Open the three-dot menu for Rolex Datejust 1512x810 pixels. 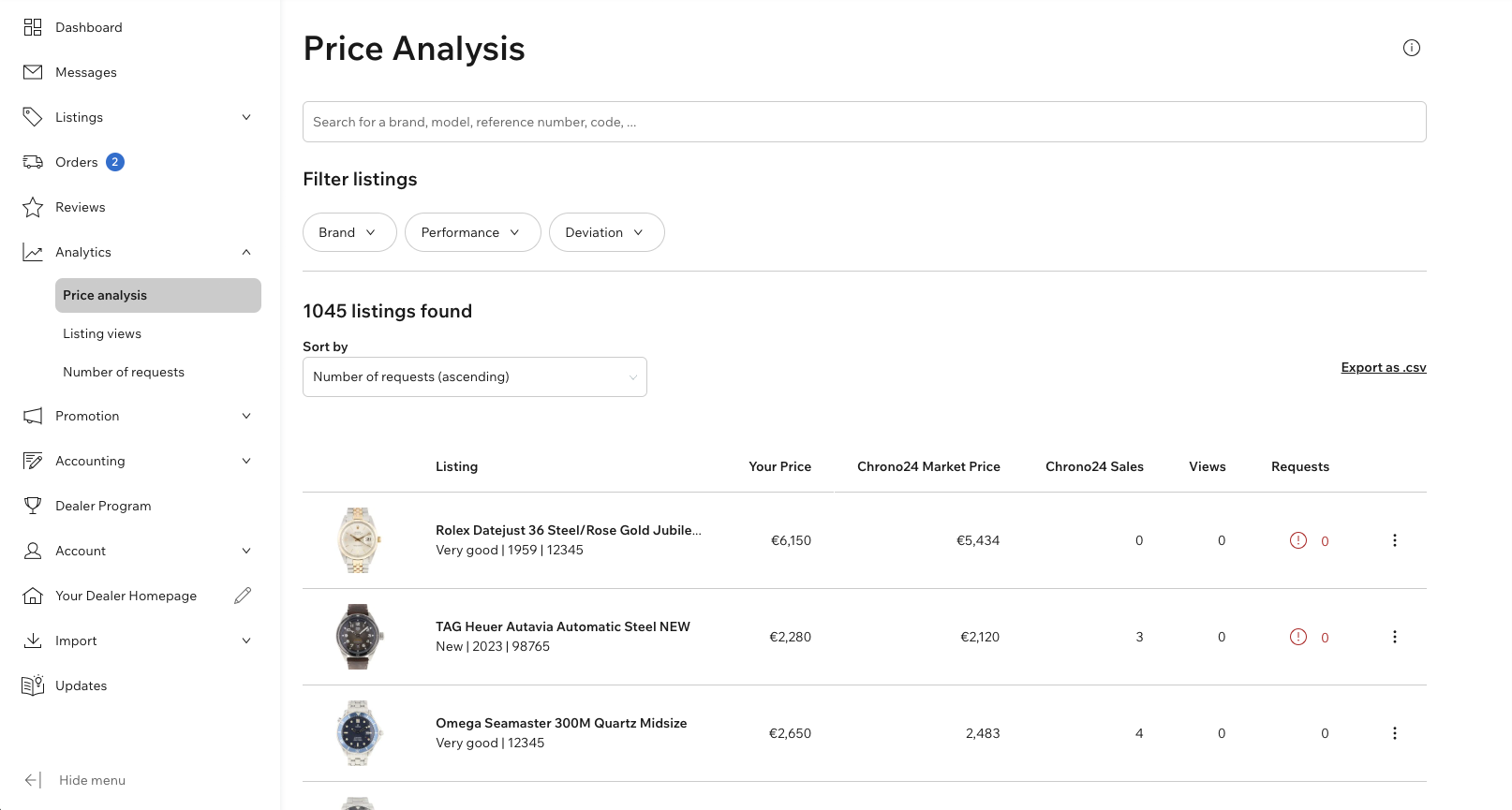click(x=1395, y=540)
